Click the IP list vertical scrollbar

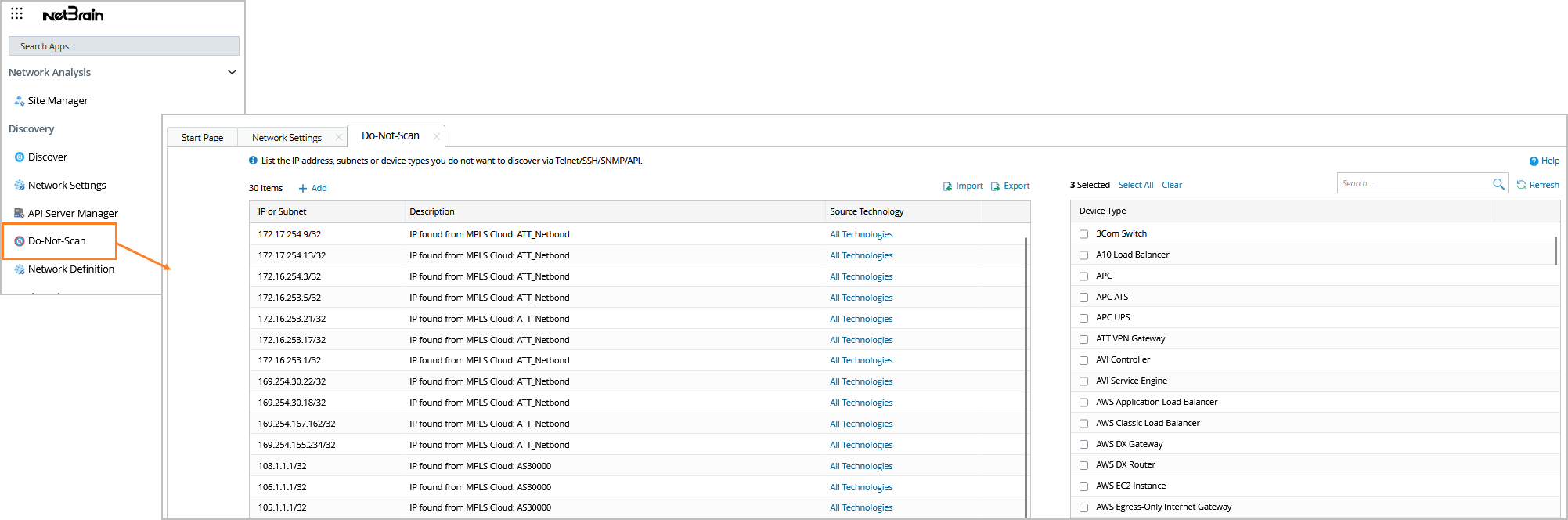(x=1026, y=376)
